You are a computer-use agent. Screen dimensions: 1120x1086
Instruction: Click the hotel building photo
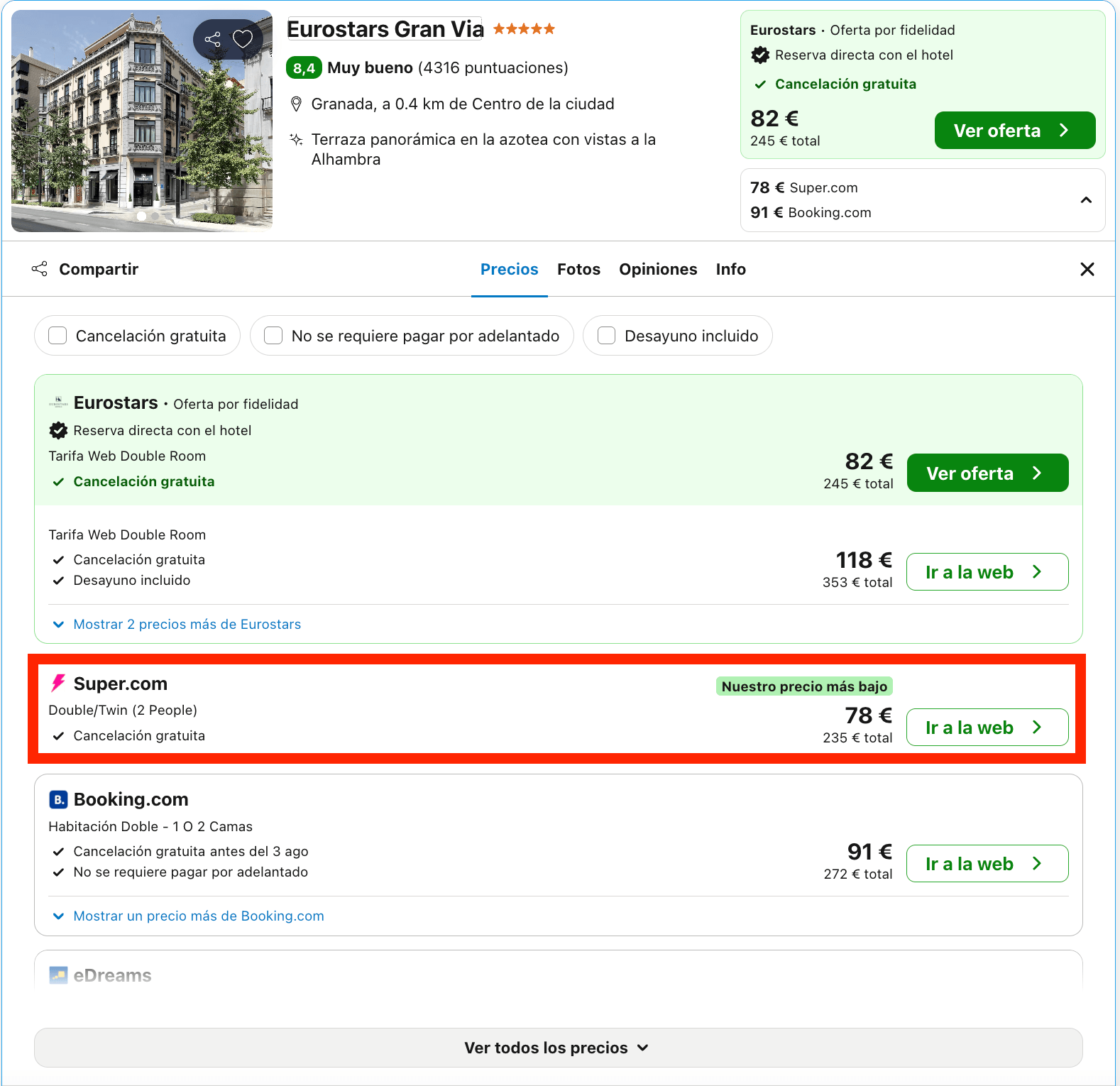click(142, 121)
